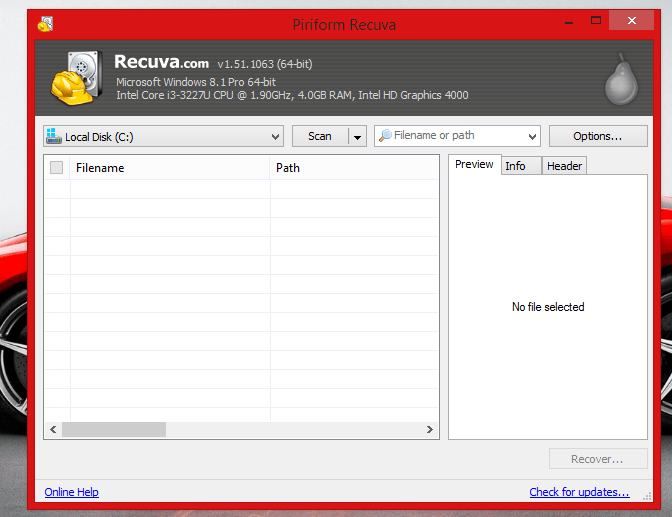Click the scroll left arrow of file list
Screen dimensions: 672x517
(x=53, y=430)
